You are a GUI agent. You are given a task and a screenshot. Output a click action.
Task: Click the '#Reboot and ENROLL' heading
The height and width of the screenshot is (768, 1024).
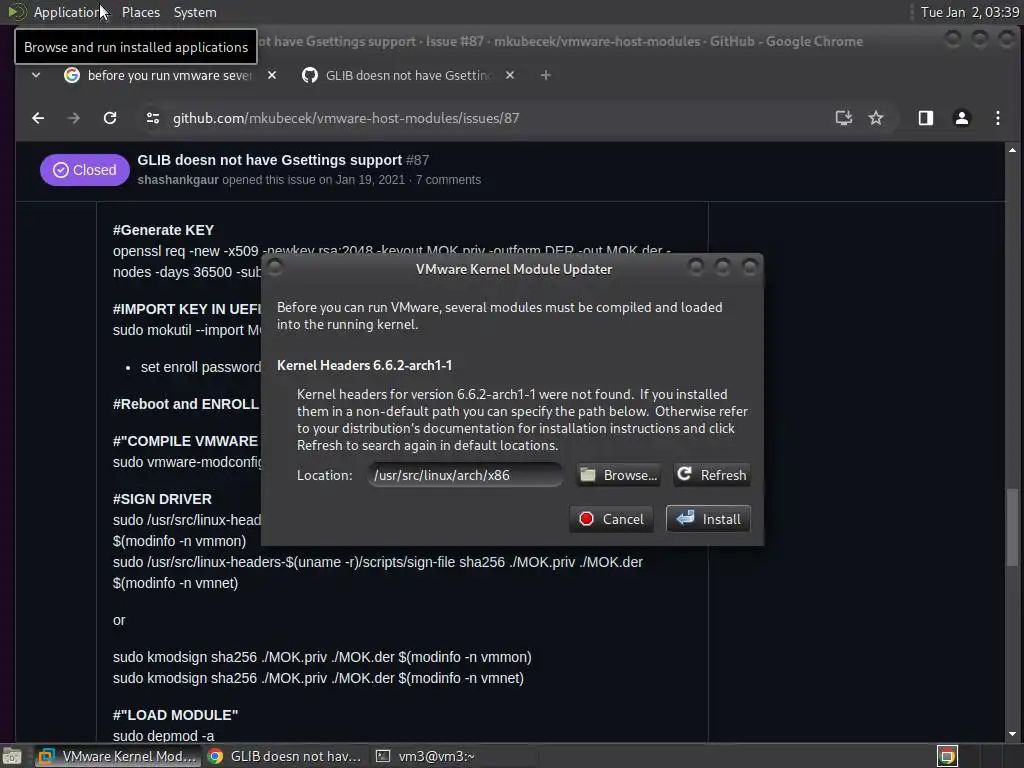[x=185, y=404]
